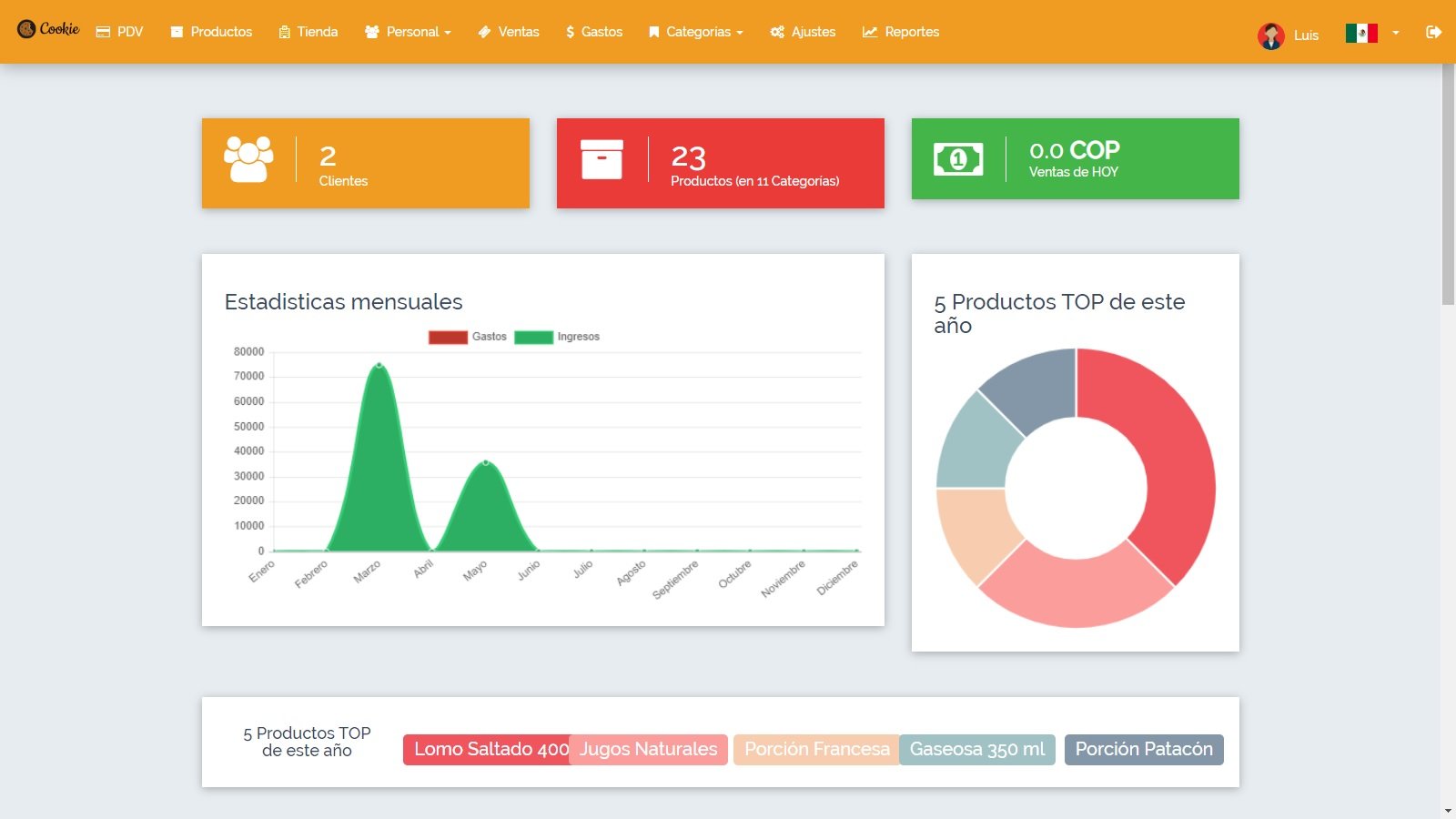Image resolution: width=1456 pixels, height=819 pixels.
Task: Select the Mexican flag language icon
Action: tap(1361, 34)
